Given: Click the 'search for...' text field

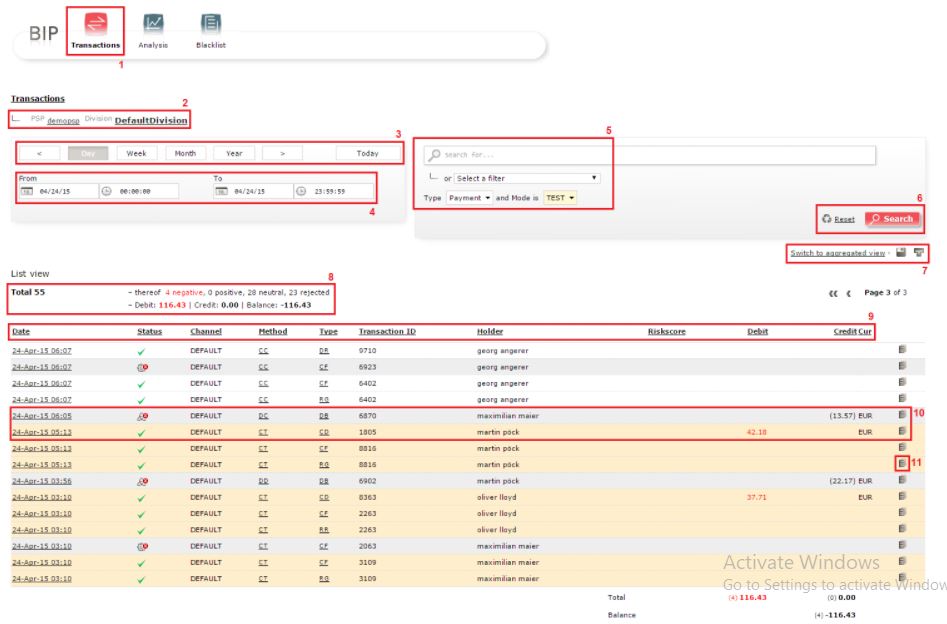Looking at the screenshot, I should [650, 155].
